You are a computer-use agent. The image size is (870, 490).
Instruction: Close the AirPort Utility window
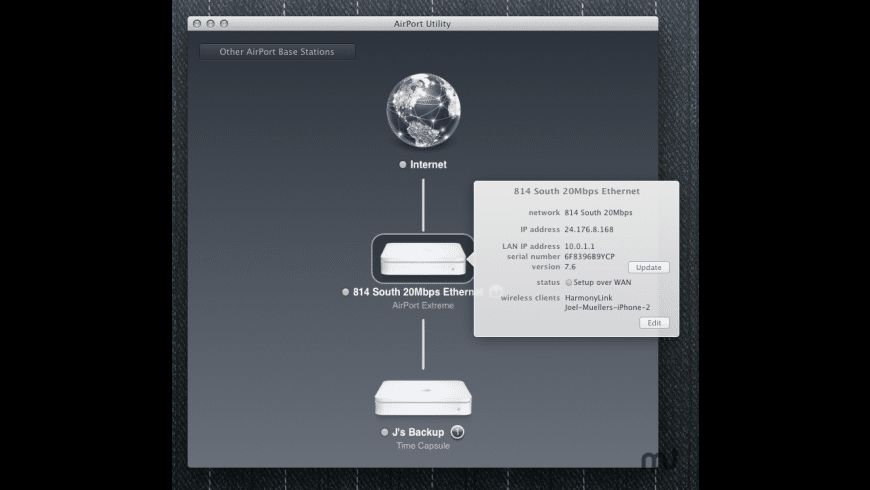pos(197,24)
